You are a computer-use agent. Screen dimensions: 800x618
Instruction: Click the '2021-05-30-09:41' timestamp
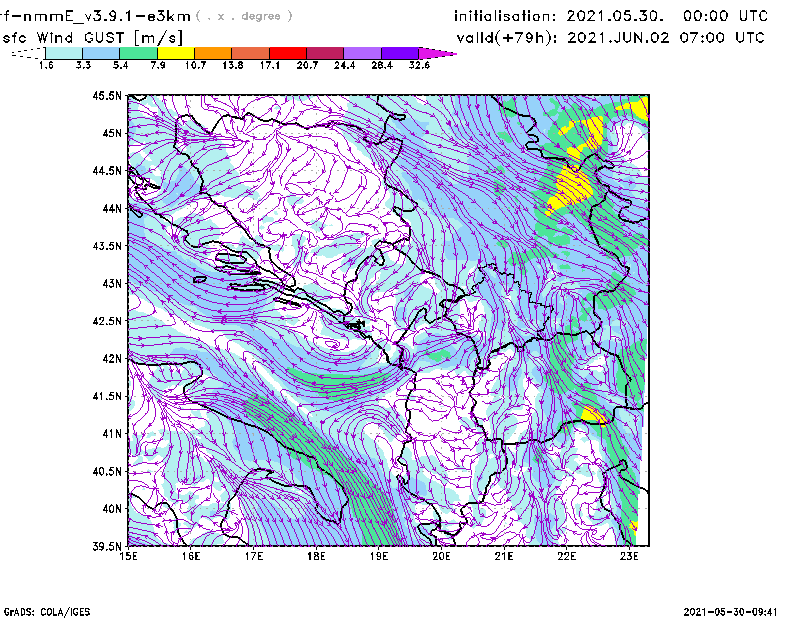click(730, 612)
